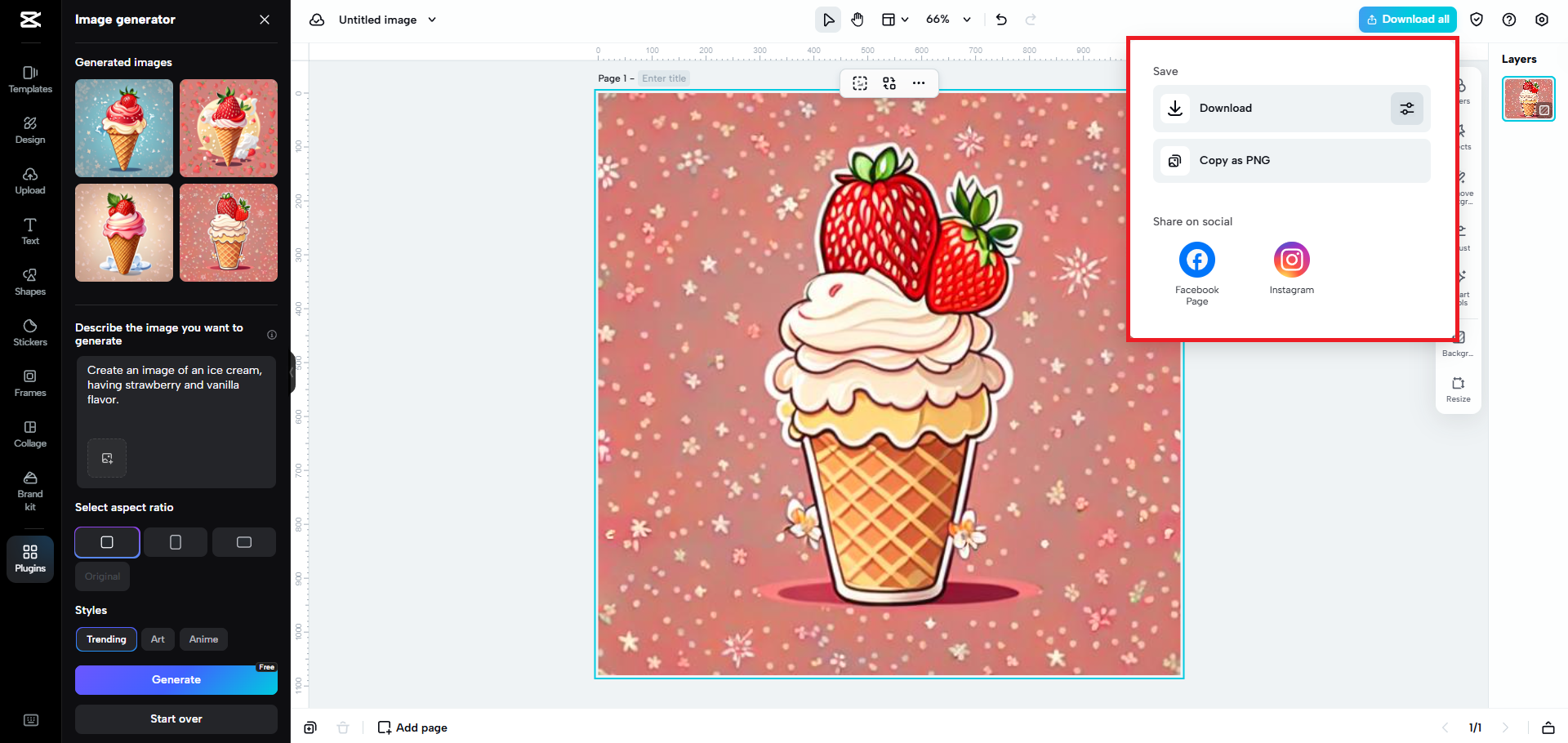Select the Hand pan tool

pos(857,19)
